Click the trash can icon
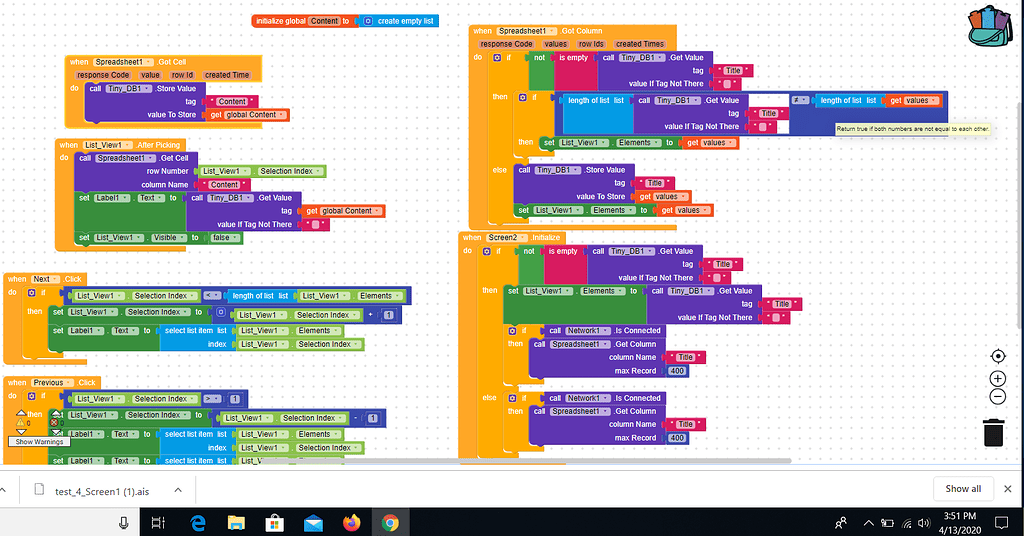Screen dimensions: 1024x536 993,432
